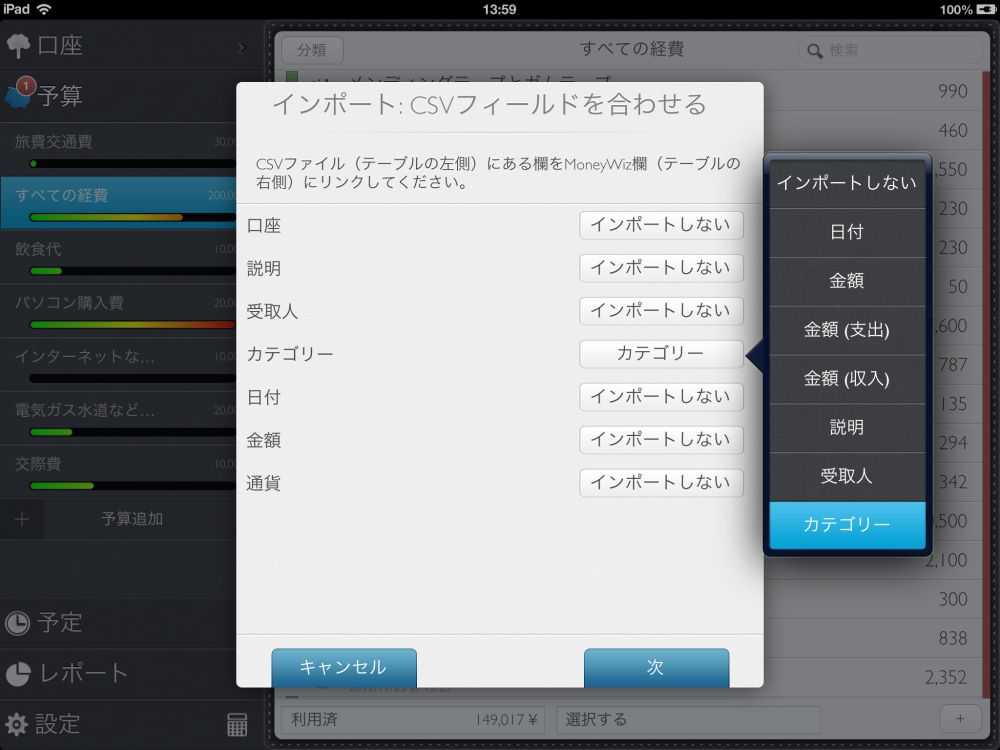Tap the パソコン購入費 progress bar
This screenshot has width=1000, height=750.
133,325
